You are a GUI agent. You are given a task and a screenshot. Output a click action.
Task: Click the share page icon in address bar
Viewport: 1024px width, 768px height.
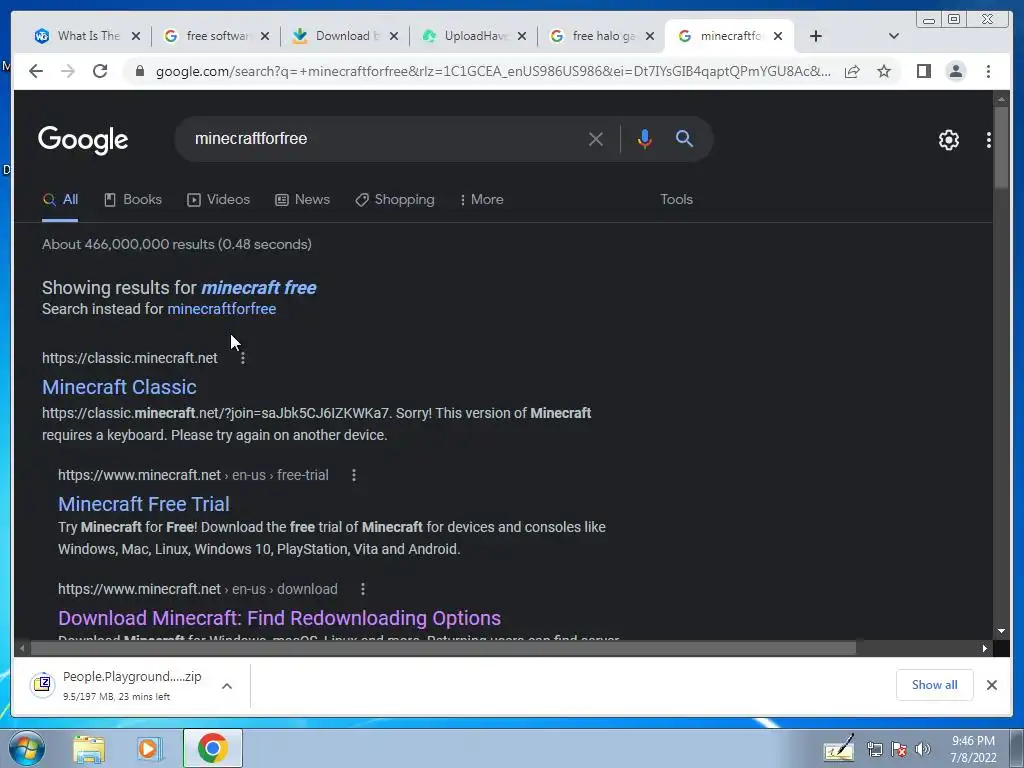coord(852,71)
